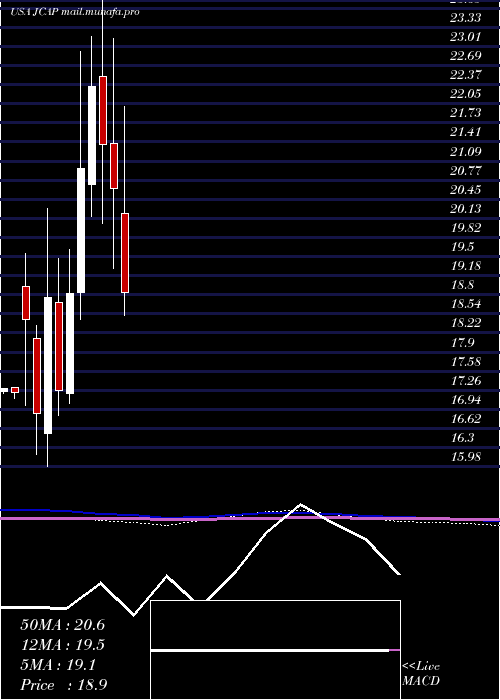The height and width of the screenshot is (700, 500).
Task: Select the 18.22 price axis label
Action: pos(466,324)
